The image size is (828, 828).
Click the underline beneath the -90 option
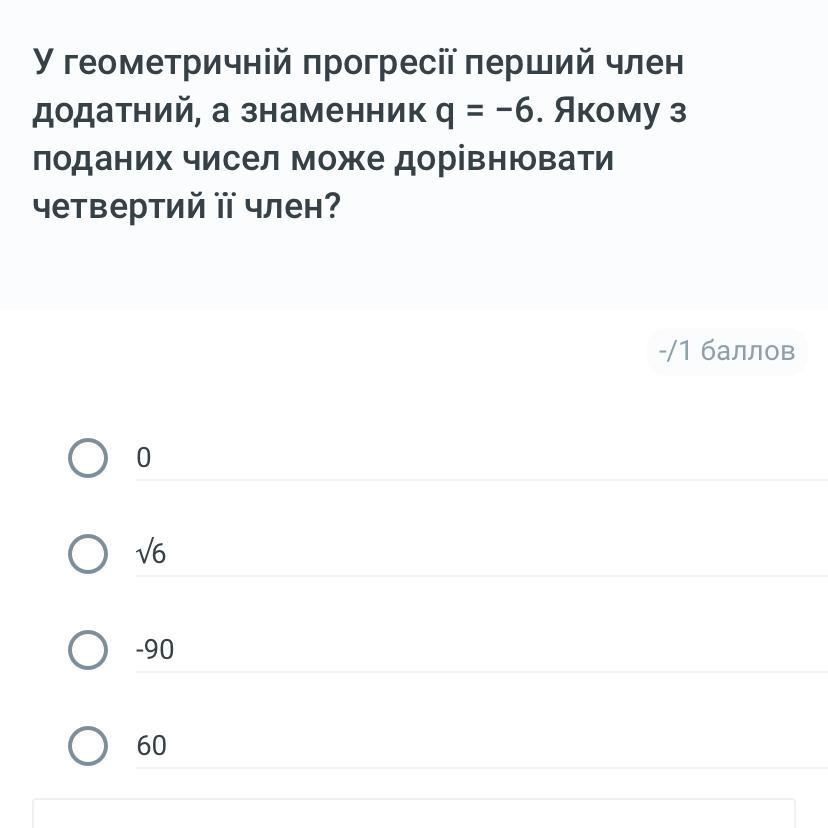(480, 672)
